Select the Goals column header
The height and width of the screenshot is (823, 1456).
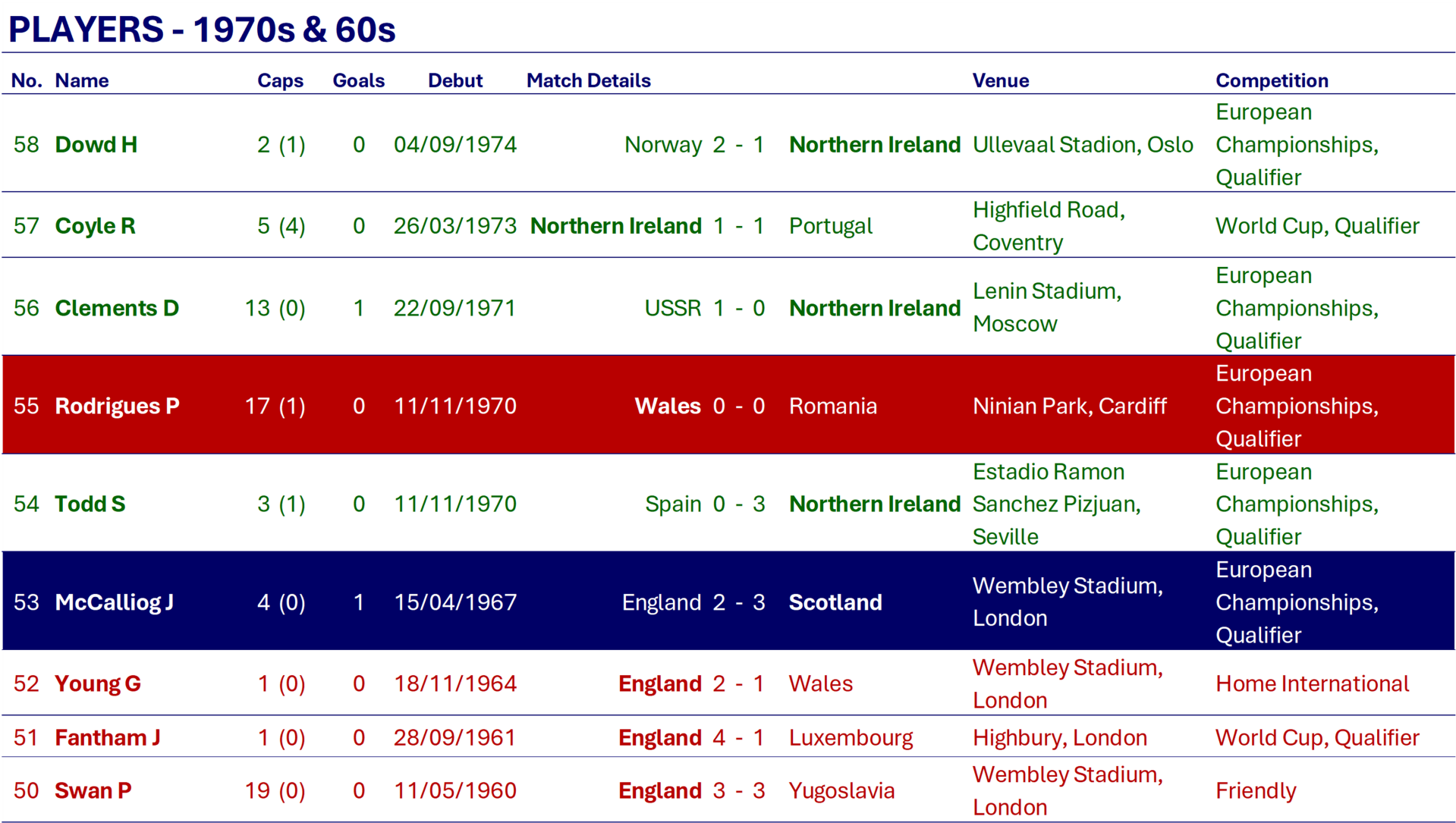point(358,80)
